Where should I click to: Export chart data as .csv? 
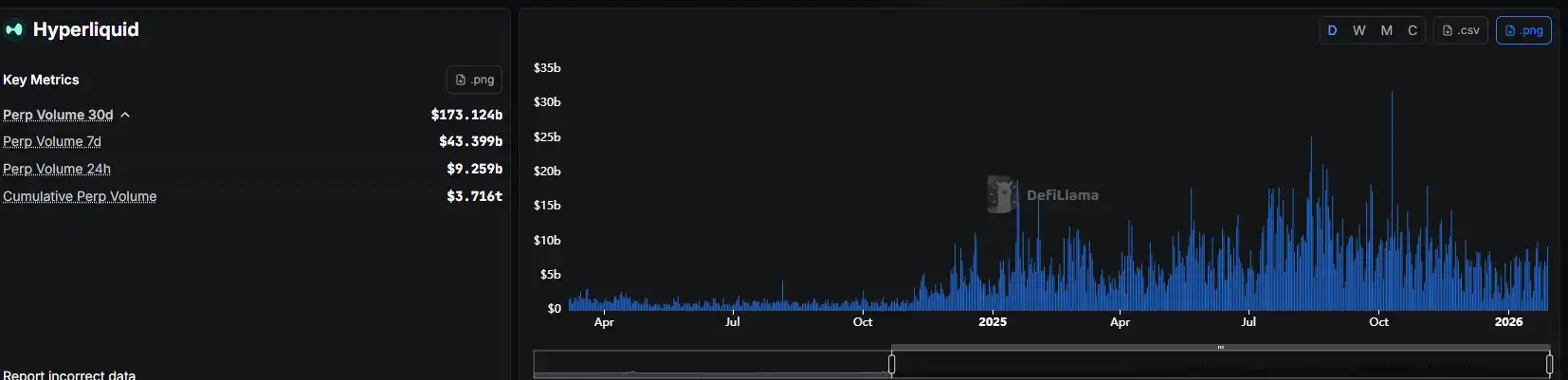point(1460,30)
